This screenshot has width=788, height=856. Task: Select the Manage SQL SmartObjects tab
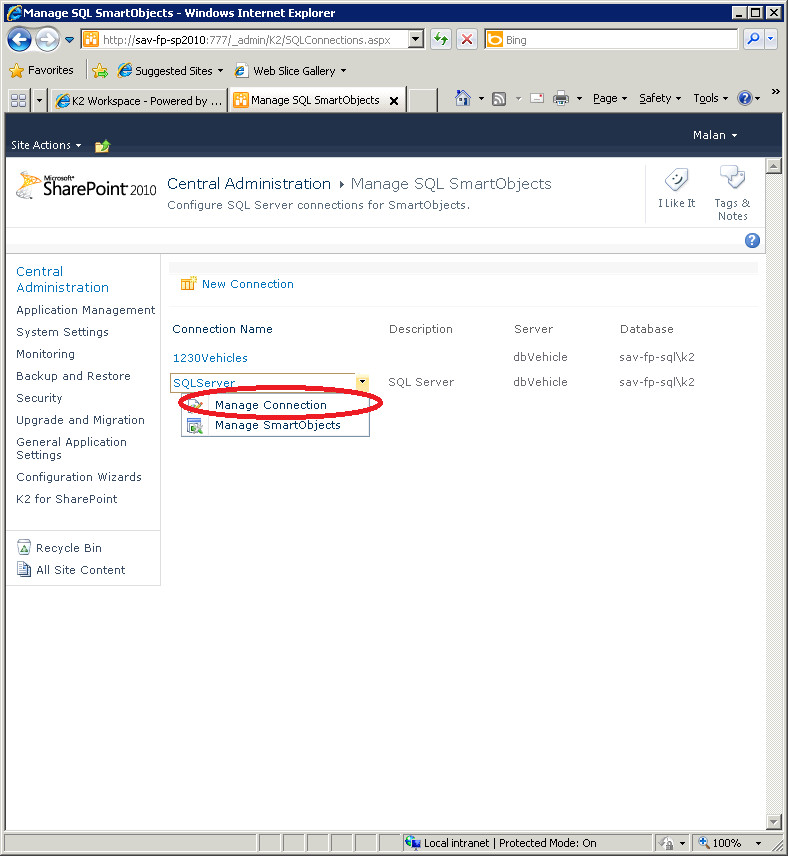pyautogui.click(x=310, y=100)
